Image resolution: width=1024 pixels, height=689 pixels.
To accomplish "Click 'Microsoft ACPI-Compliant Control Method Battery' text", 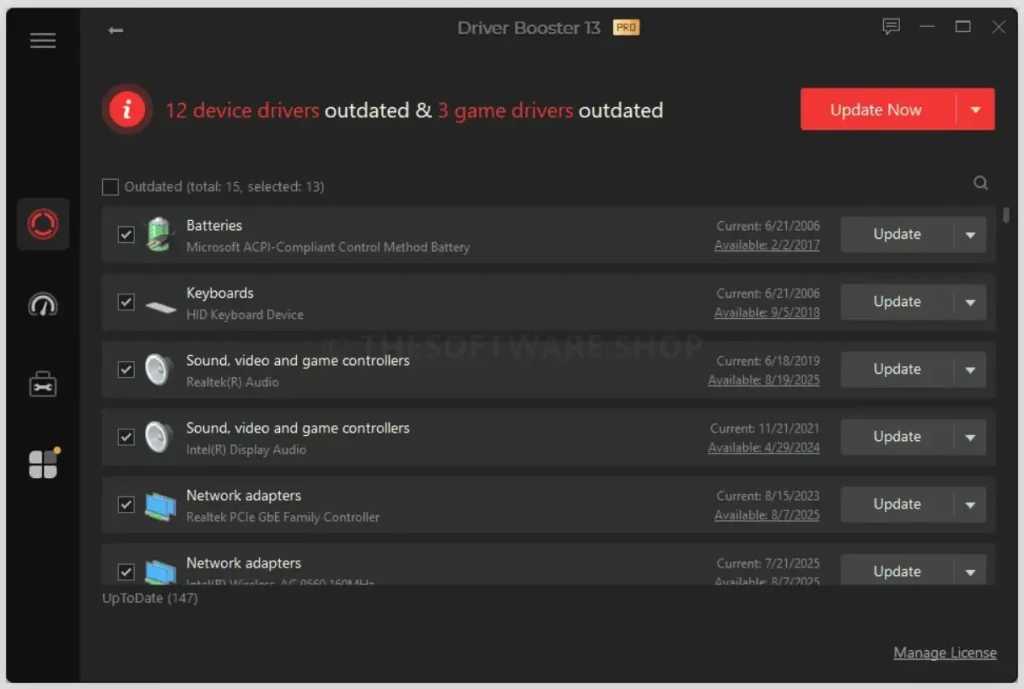I will 328,247.
